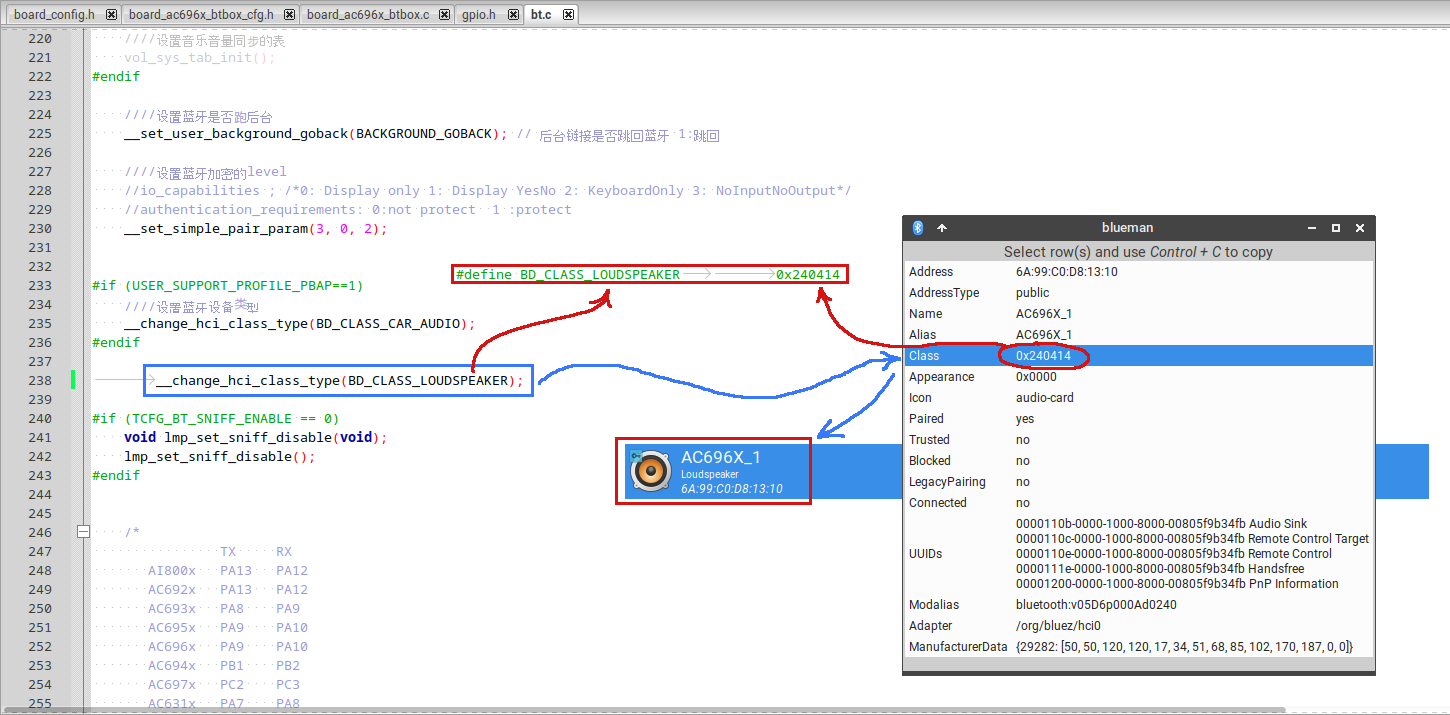
Task: Close the board_ac696x_btbox_cfg.h tab
Action: coord(289,15)
